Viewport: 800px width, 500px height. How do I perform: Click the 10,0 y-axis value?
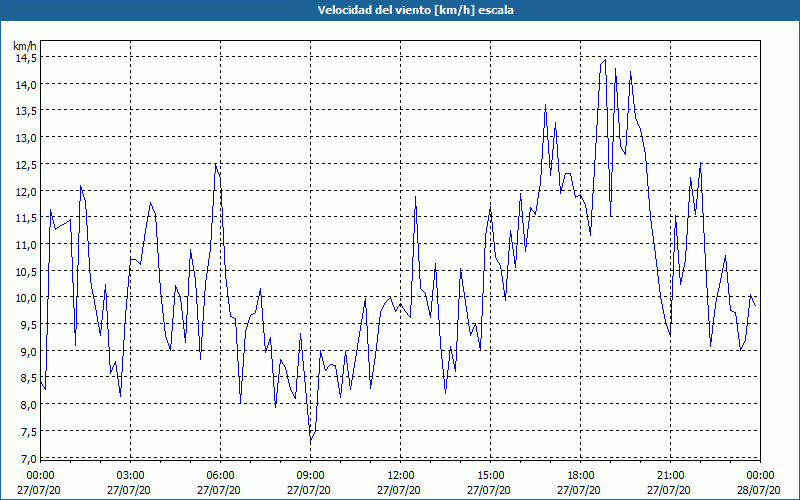pyautogui.click(x=26, y=298)
